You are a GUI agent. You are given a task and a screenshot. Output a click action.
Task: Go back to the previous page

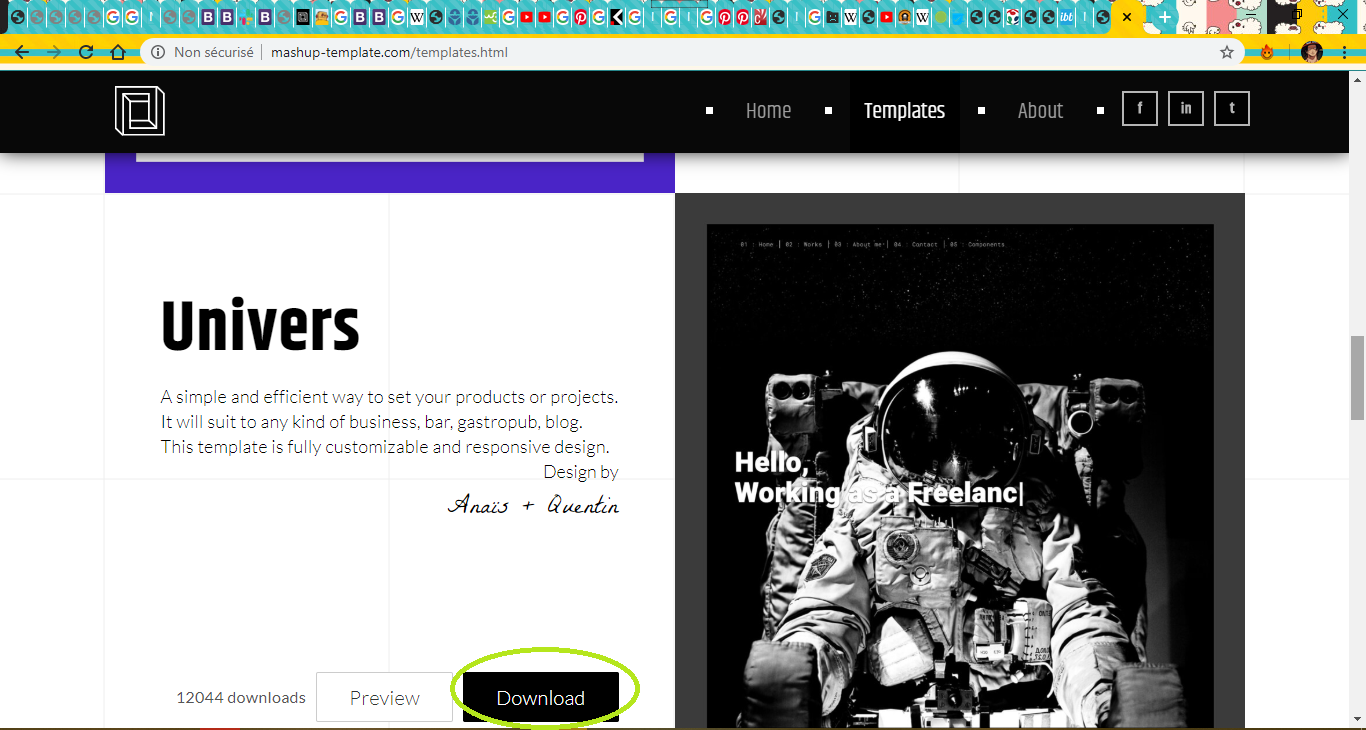[x=21, y=52]
